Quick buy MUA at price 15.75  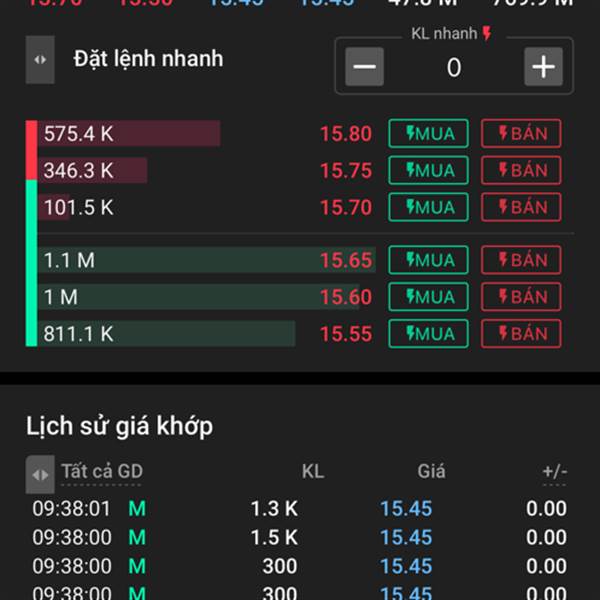tap(428, 170)
